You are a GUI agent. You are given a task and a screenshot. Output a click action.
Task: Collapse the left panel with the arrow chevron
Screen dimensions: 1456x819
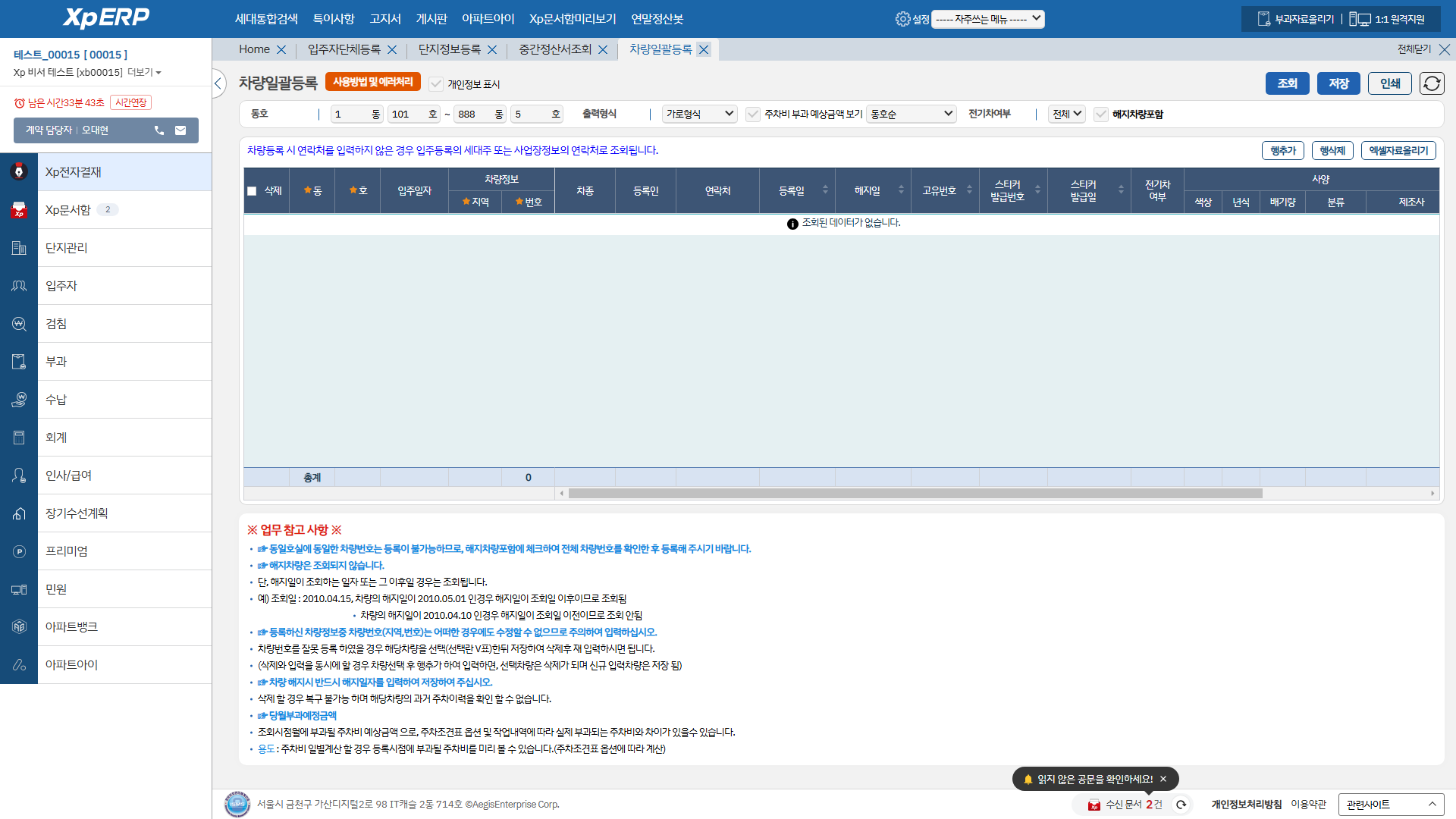(x=218, y=83)
